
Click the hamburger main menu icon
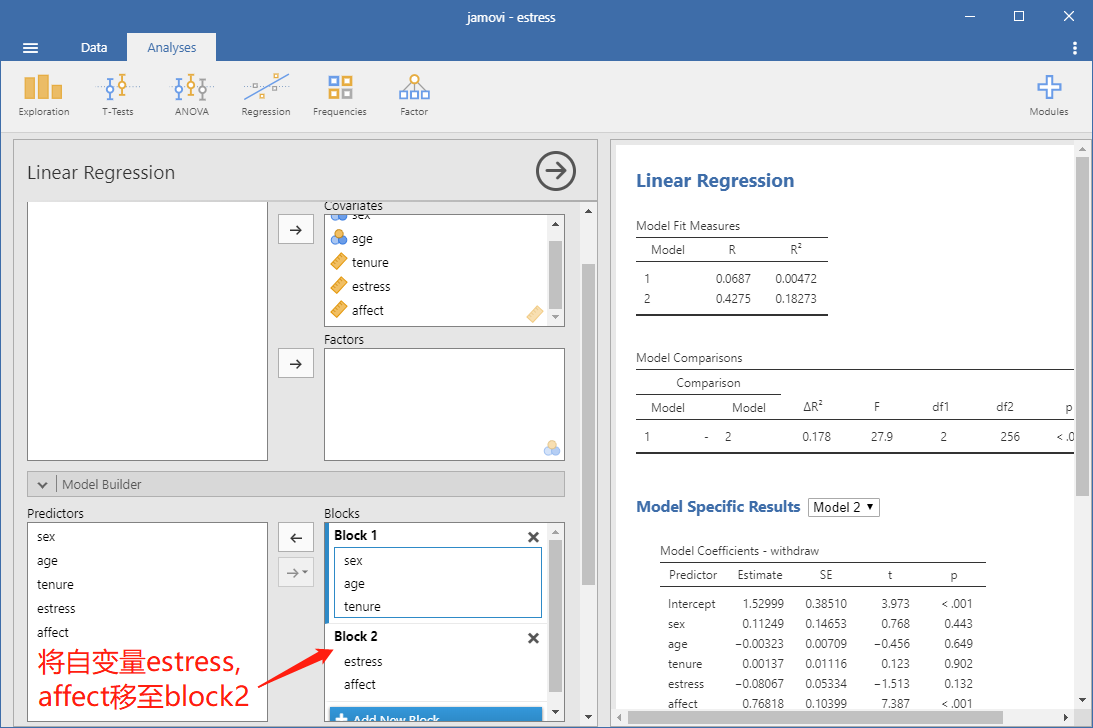[x=30, y=48]
